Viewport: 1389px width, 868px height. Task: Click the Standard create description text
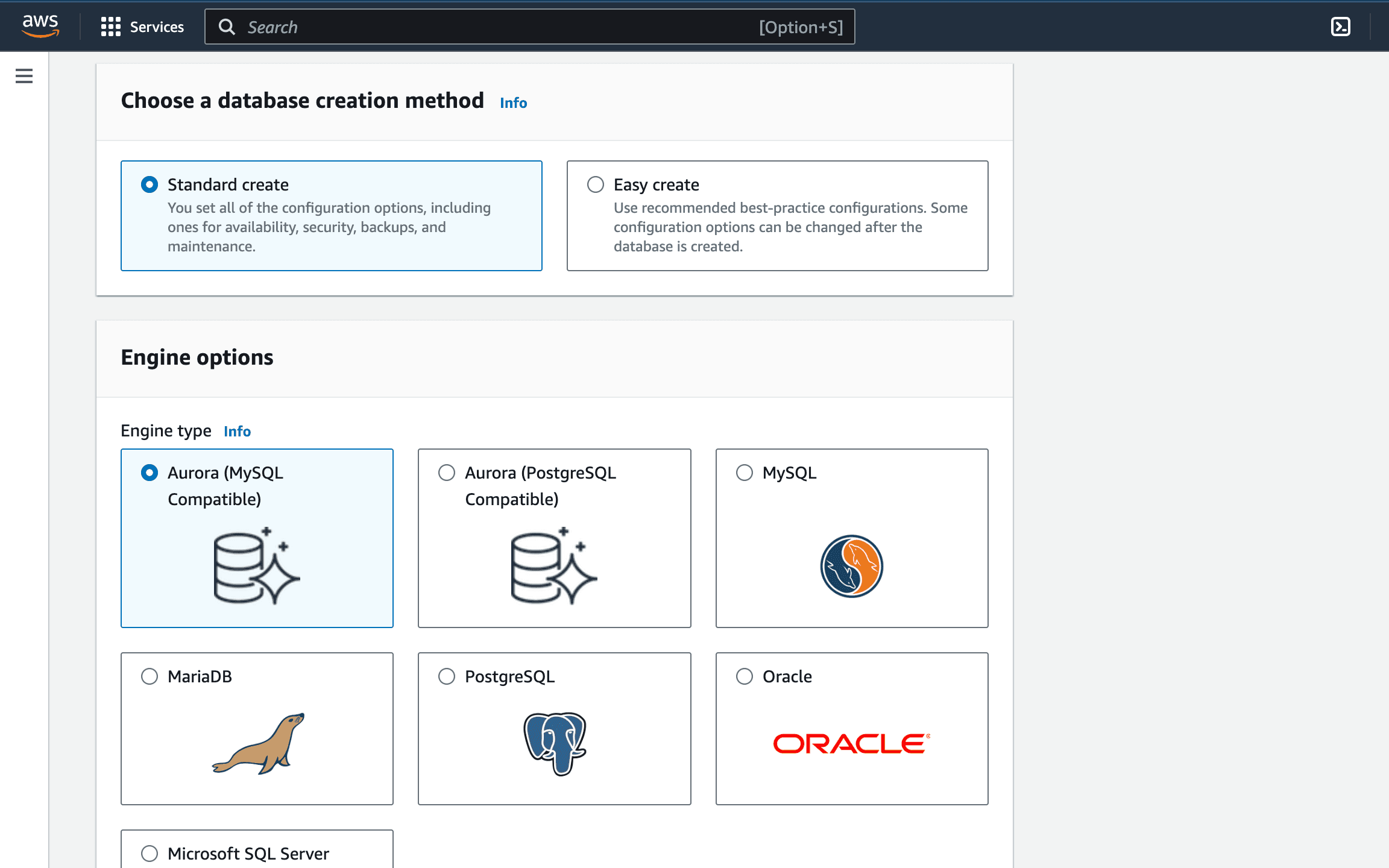coord(329,227)
